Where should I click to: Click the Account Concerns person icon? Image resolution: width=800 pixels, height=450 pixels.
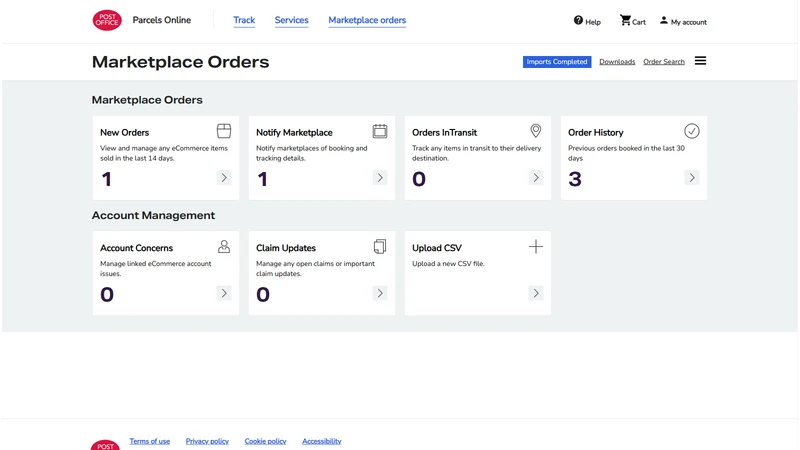click(224, 246)
